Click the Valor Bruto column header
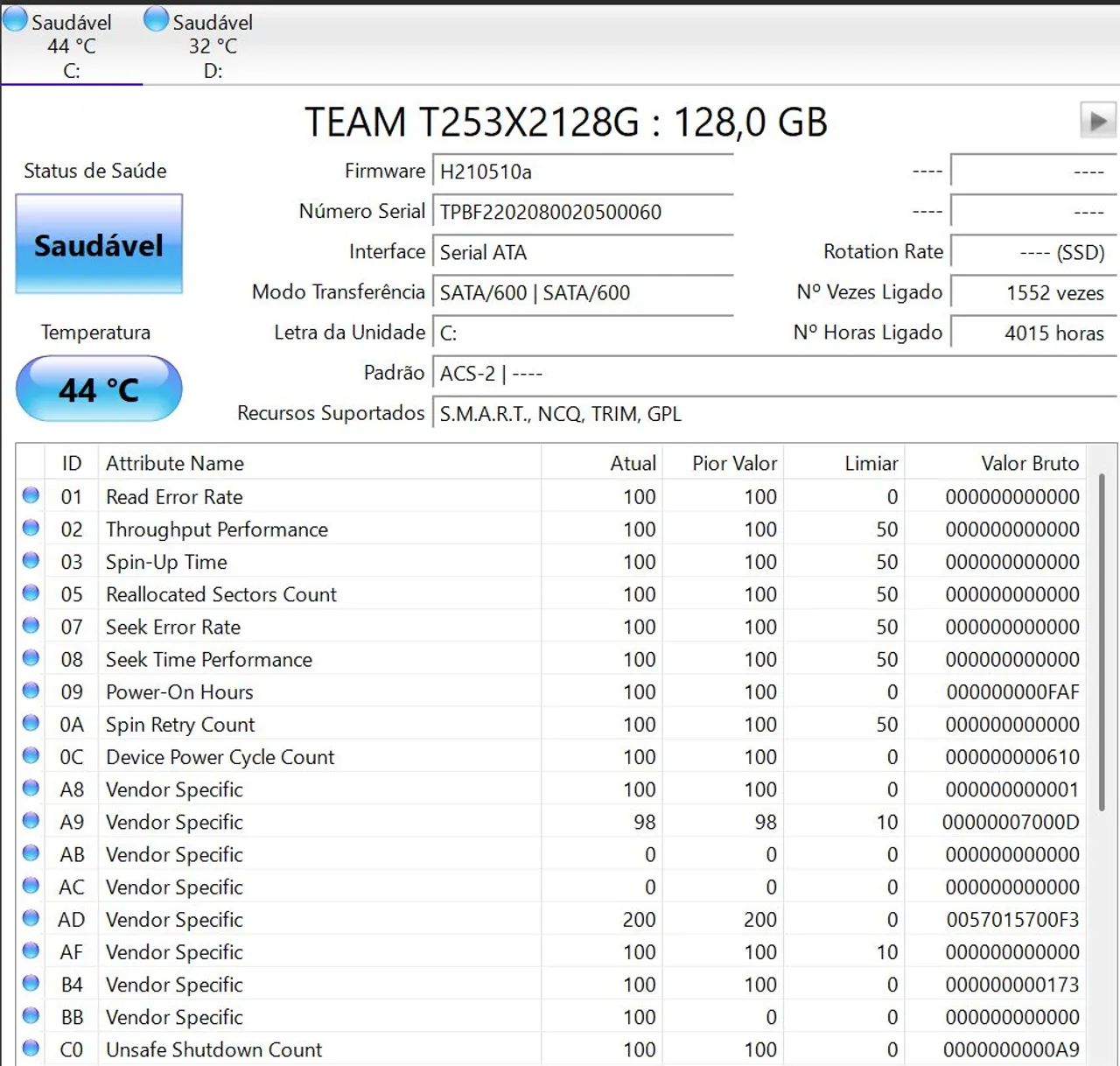 tap(995, 463)
